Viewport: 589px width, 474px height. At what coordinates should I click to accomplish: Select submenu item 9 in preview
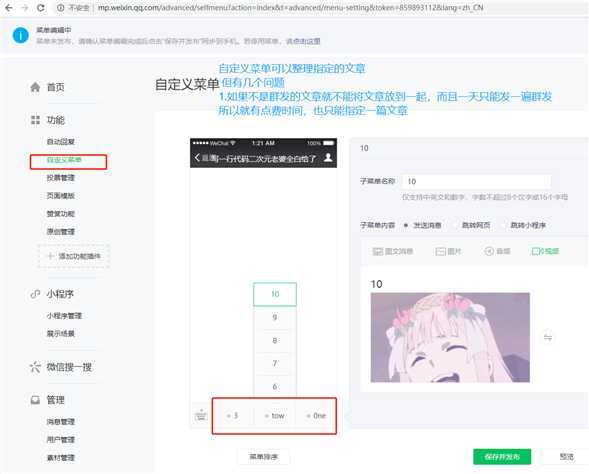tap(275, 318)
